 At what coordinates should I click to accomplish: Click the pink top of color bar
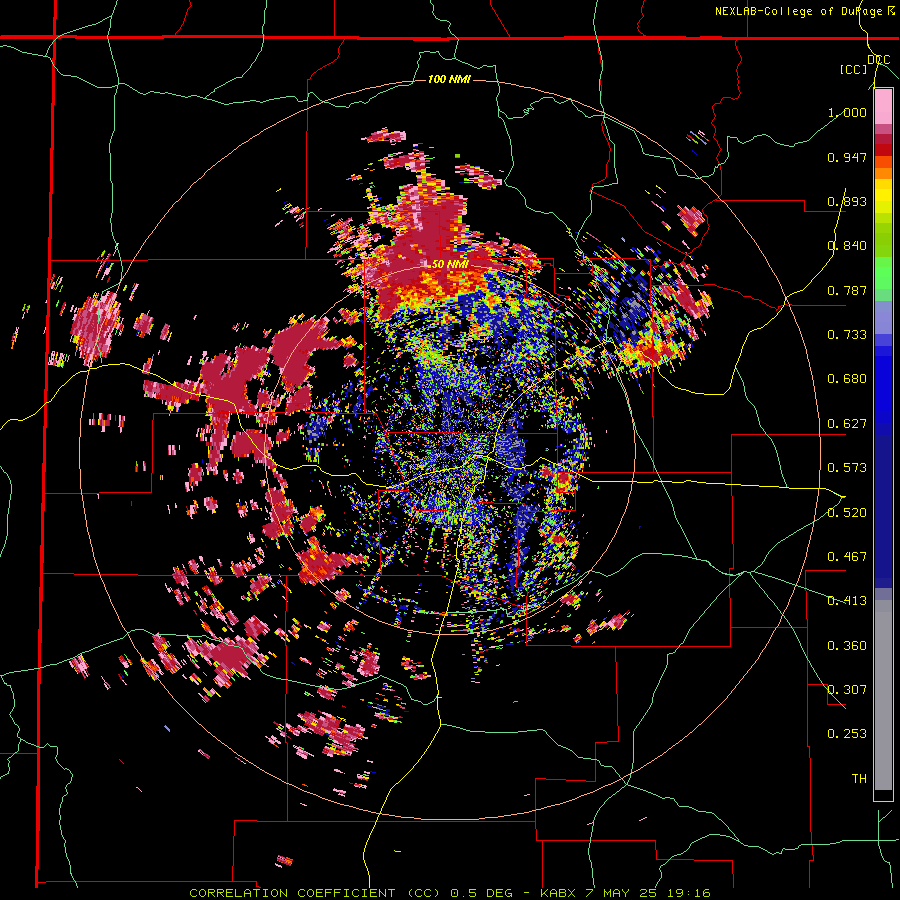(x=883, y=107)
